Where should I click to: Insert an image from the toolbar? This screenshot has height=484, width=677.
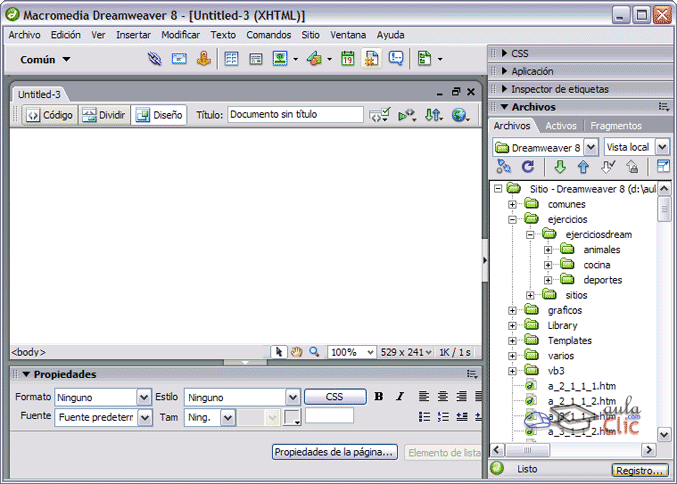tap(280, 59)
